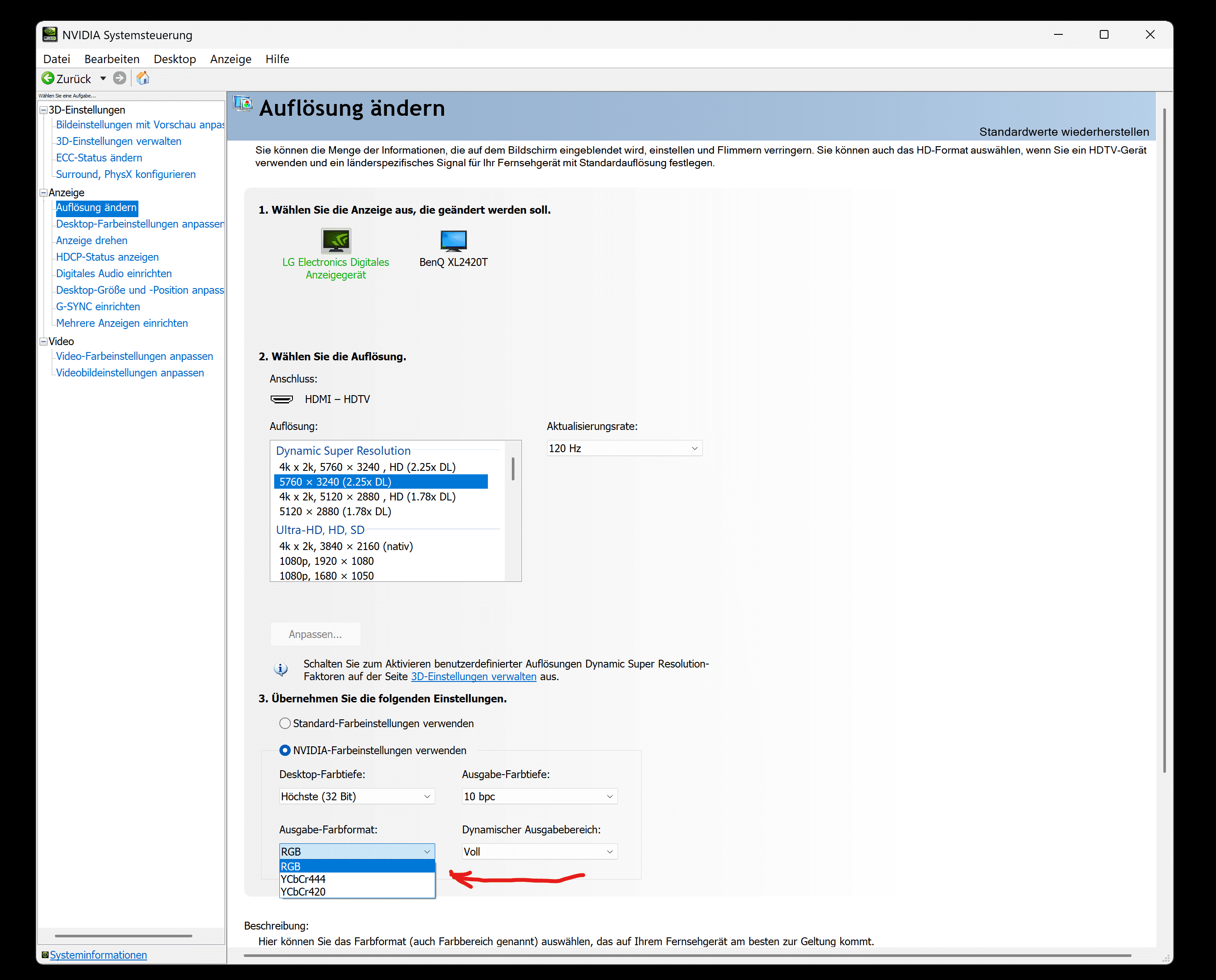Click the NVIDIA app icon in title bar
This screenshot has width=1216, height=980.
50,34
